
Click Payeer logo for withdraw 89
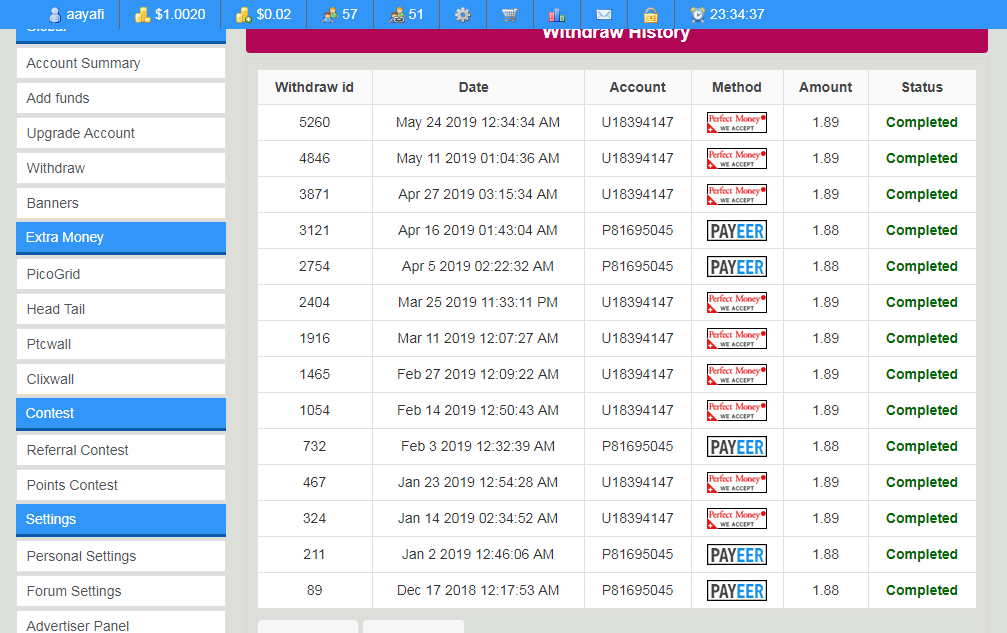pos(737,590)
